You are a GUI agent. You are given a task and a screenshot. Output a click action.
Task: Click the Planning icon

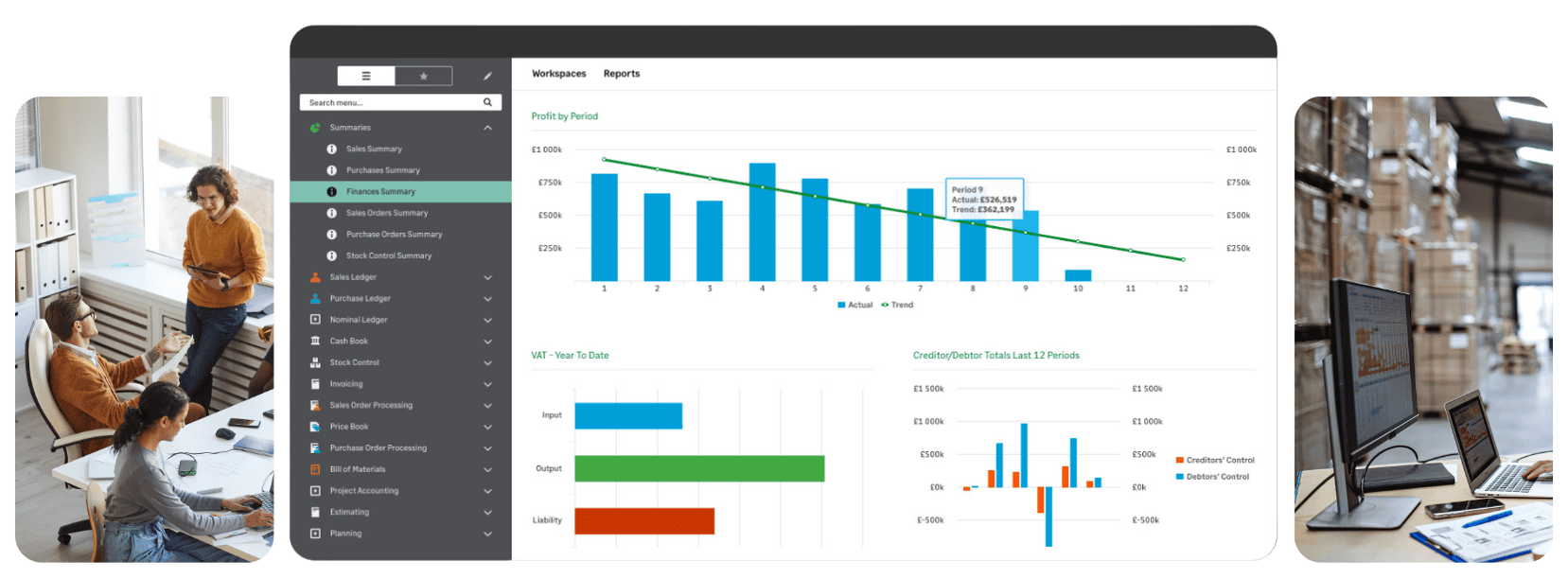point(315,534)
